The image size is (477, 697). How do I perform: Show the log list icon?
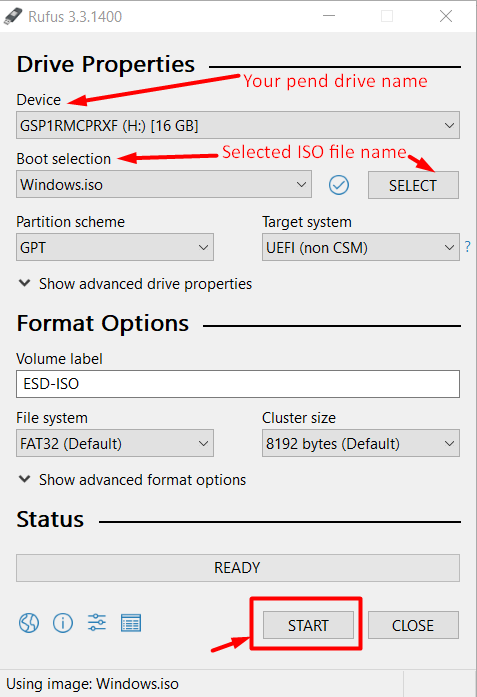(x=131, y=623)
